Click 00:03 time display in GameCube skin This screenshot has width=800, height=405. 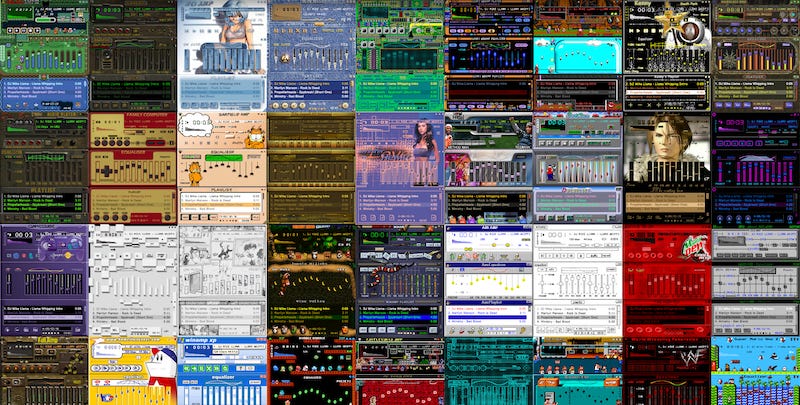pyautogui.click(x=23, y=235)
